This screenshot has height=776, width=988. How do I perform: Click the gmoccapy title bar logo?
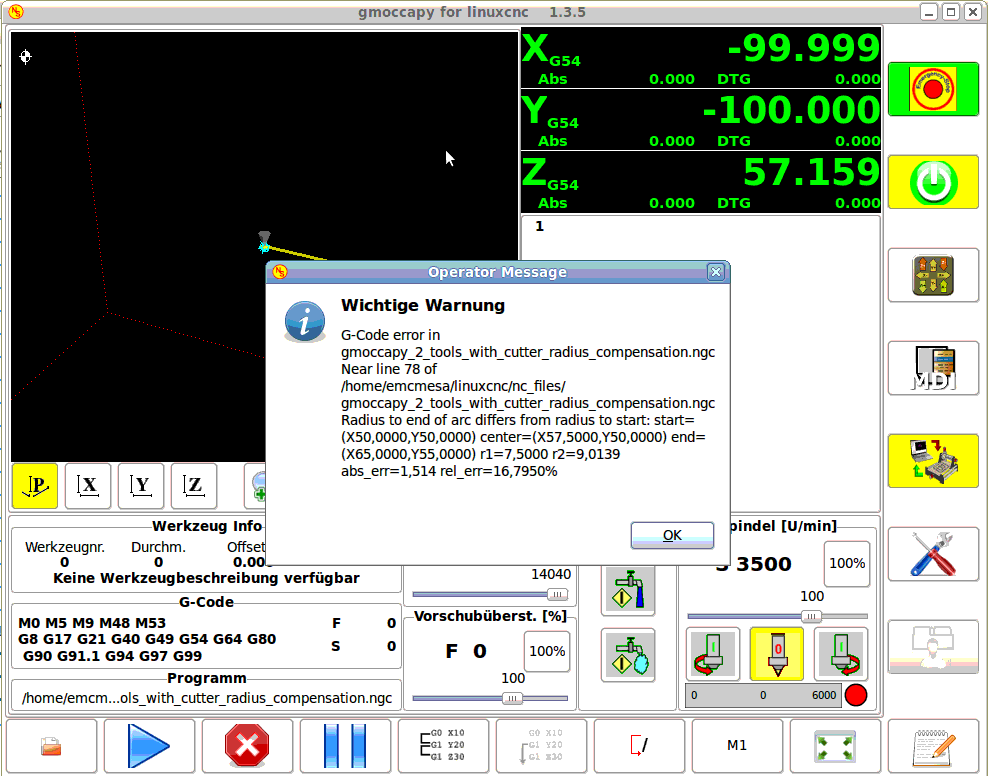[x=16, y=12]
